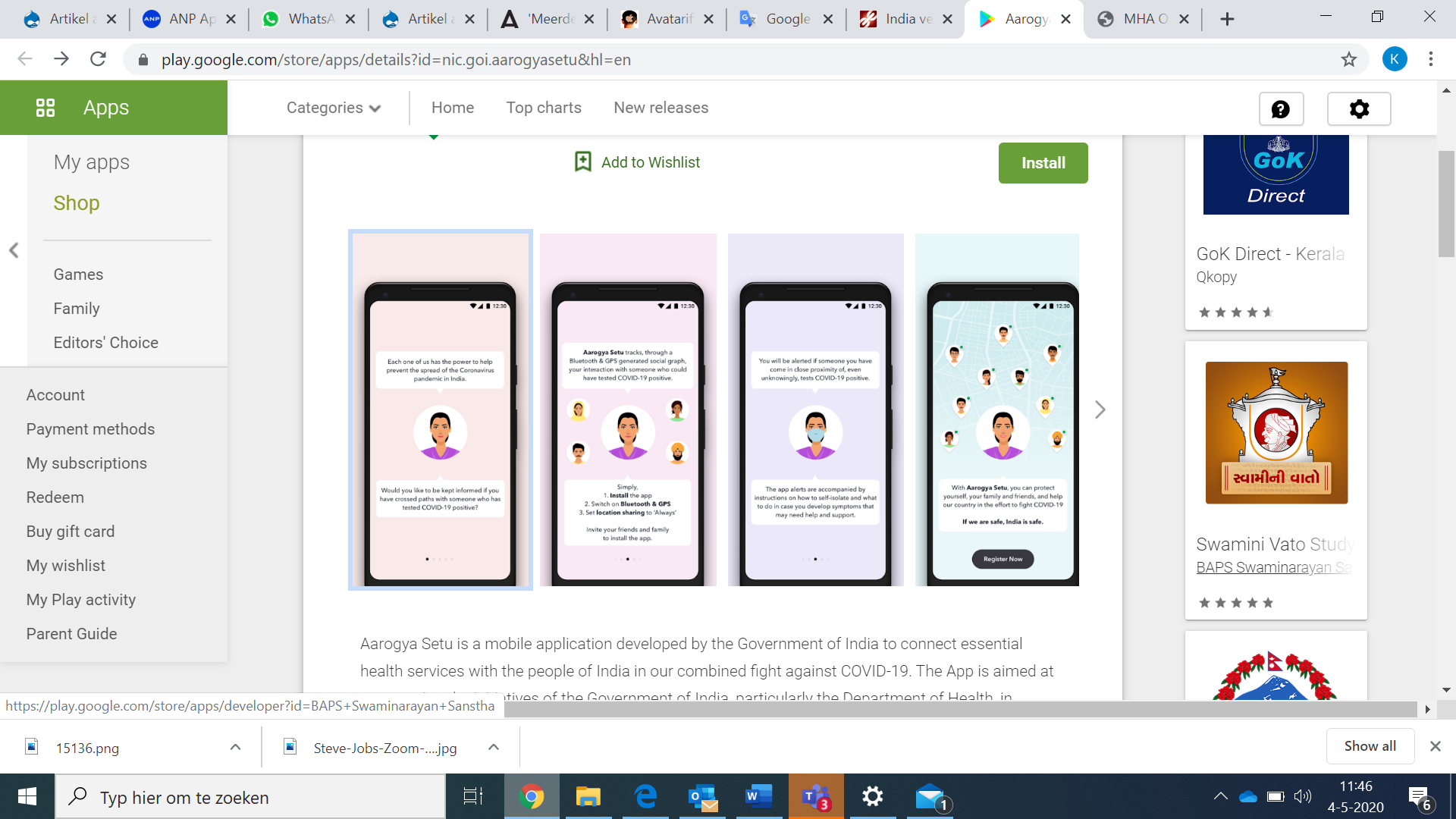Open Google account profile avatar K

tap(1394, 59)
